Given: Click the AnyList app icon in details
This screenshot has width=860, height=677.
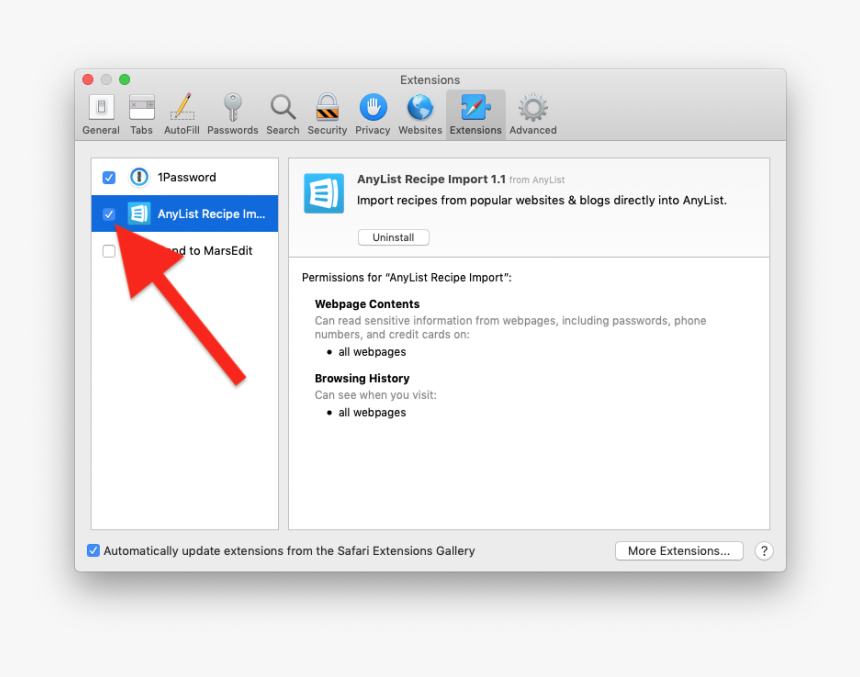Looking at the screenshot, I should 323,193.
